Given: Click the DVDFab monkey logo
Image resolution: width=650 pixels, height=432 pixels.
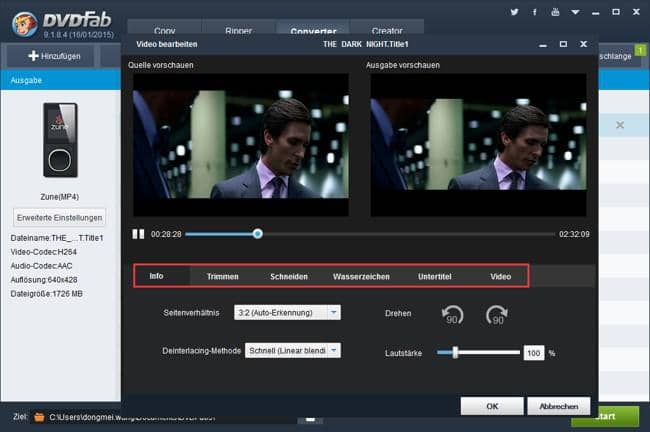Looking at the screenshot, I should 24,24.
